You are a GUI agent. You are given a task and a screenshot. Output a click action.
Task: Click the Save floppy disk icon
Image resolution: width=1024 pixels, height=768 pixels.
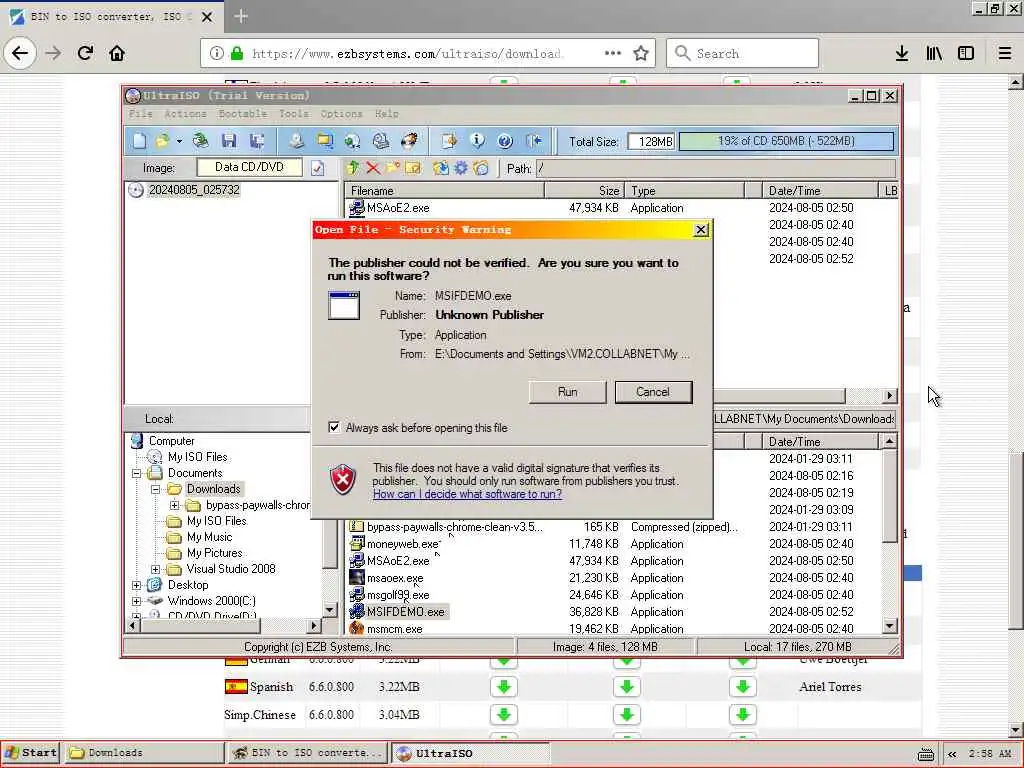click(229, 140)
